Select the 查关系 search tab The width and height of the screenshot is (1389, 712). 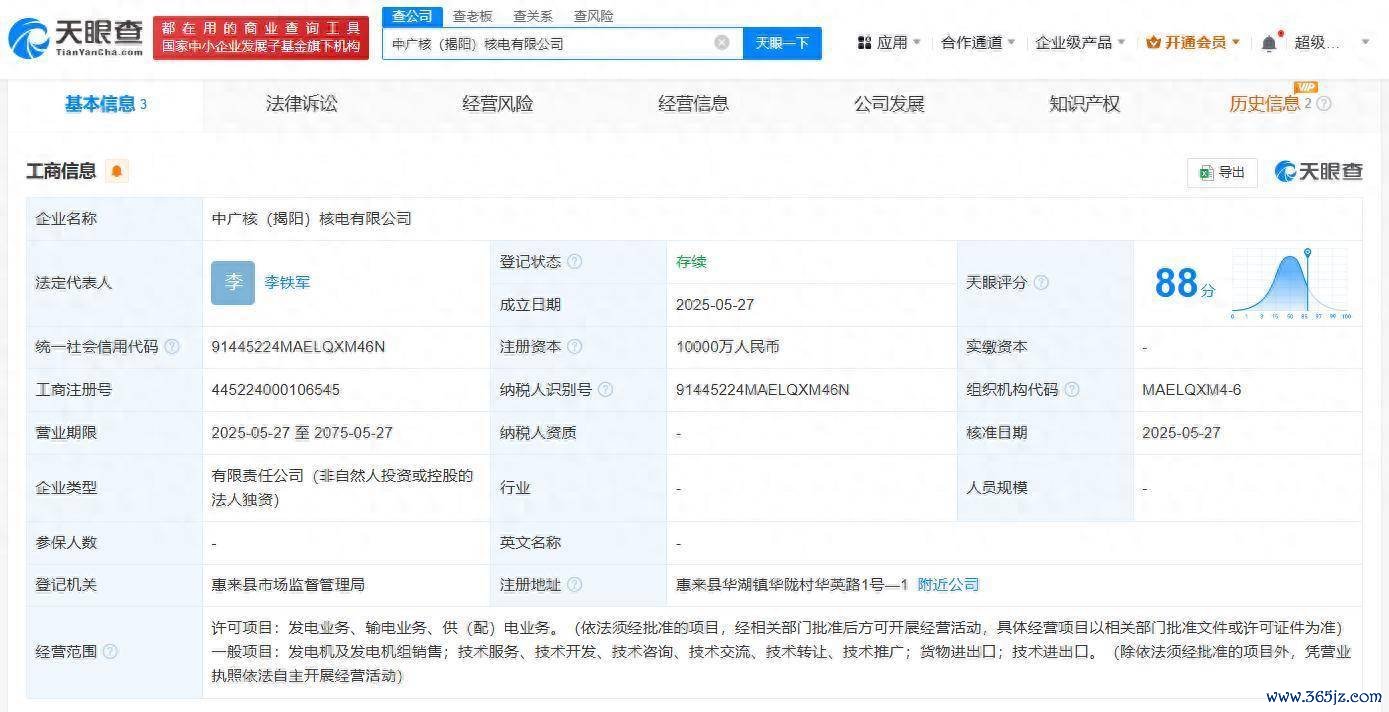click(x=533, y=16)
